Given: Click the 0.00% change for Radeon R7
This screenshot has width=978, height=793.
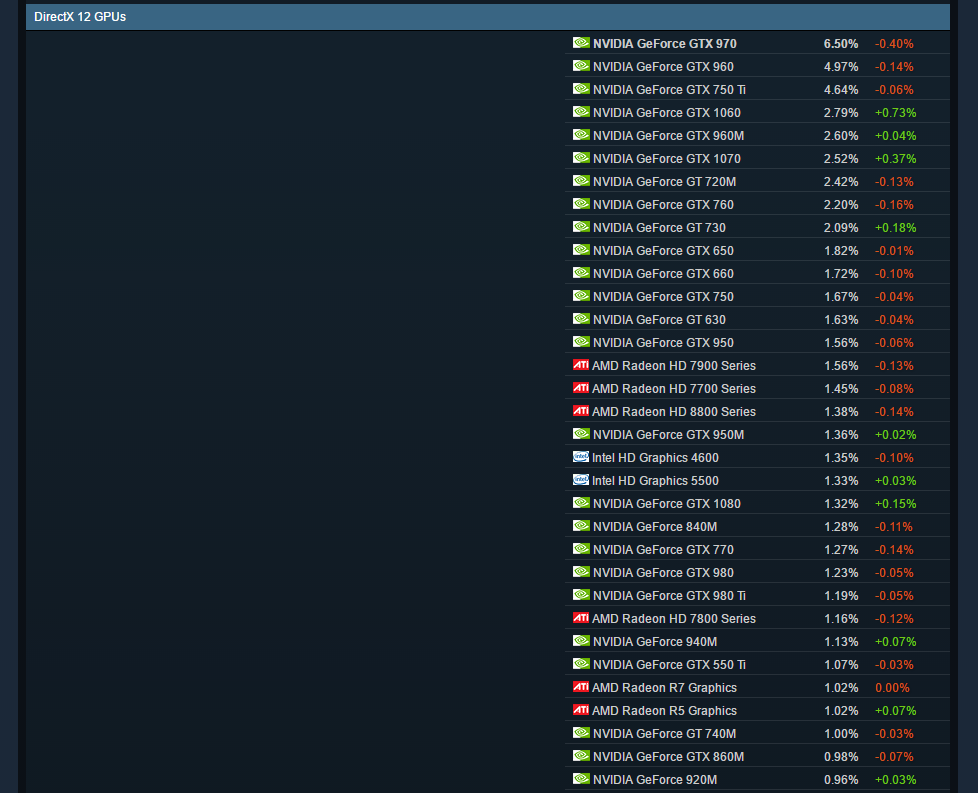Looking at the screenshot, I should (892, 688).
